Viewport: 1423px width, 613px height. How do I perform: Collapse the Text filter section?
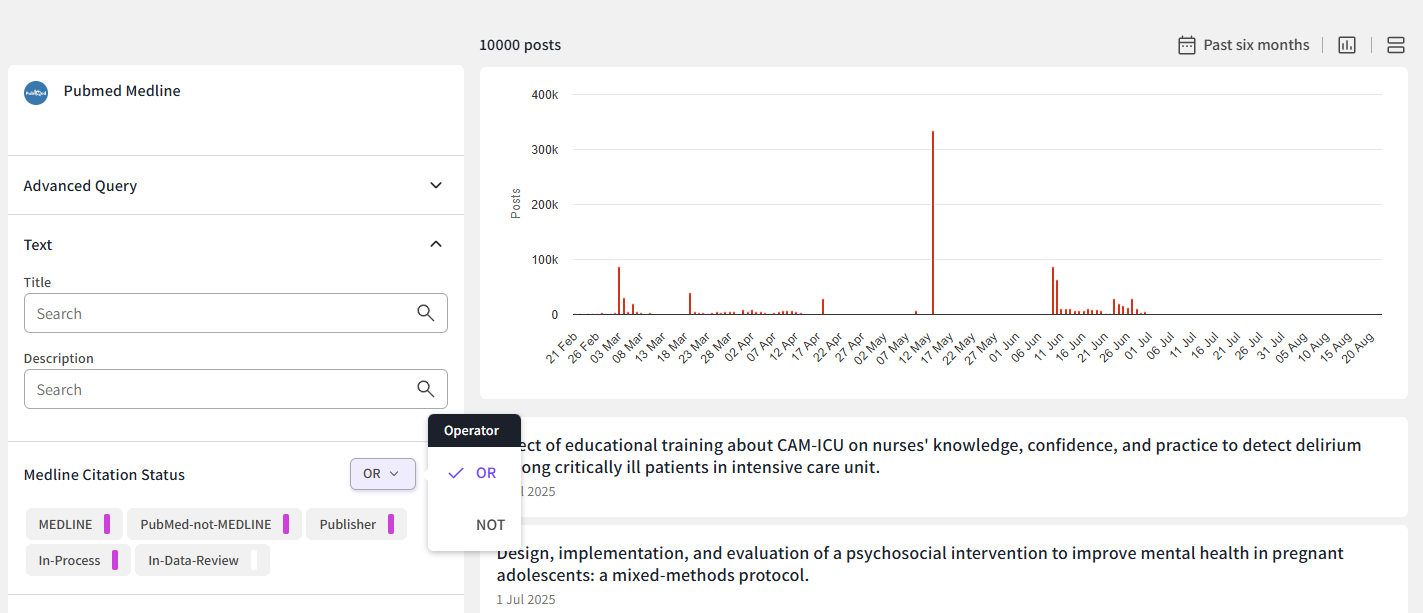[435, 244]
